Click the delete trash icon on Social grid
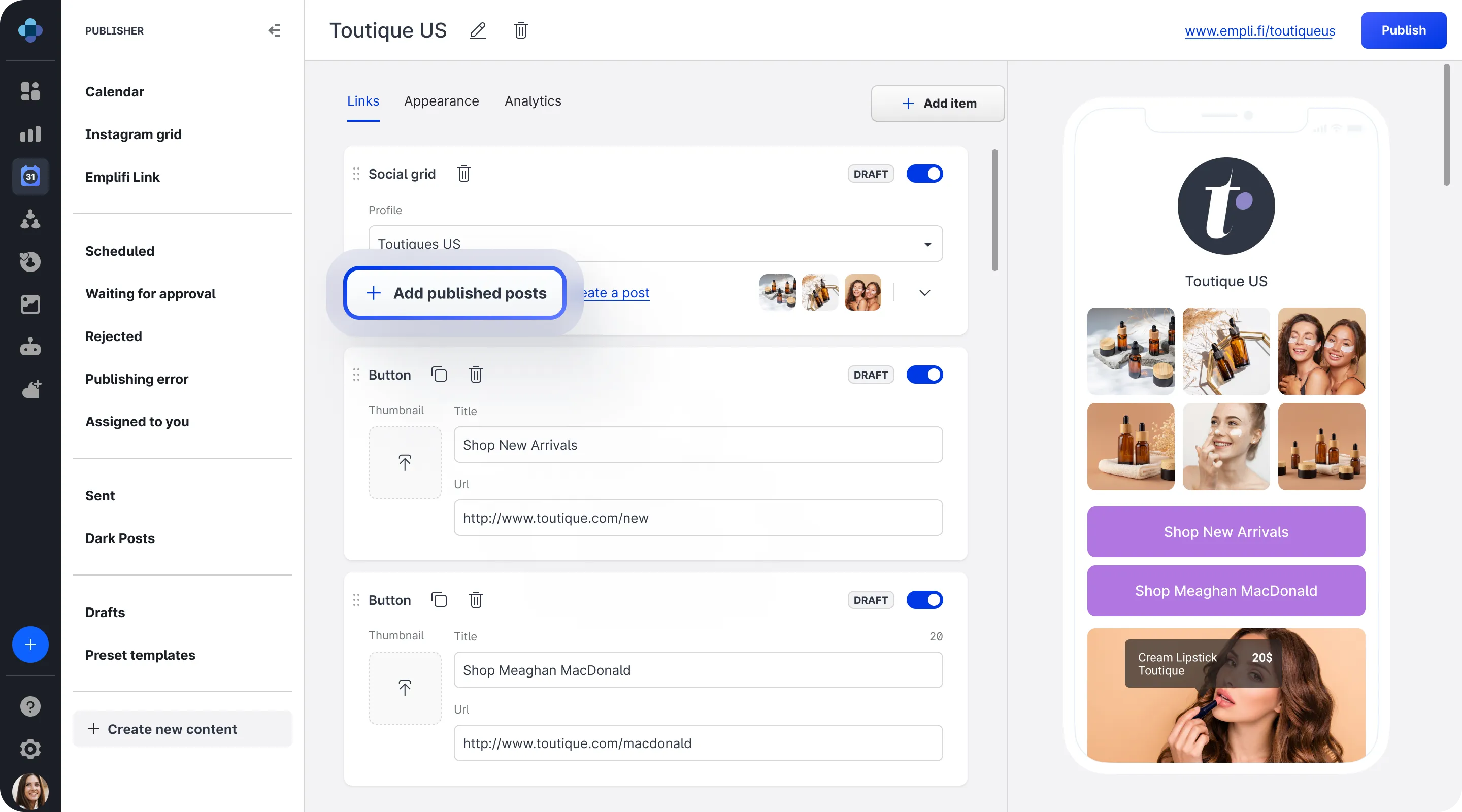This screenshot has height=812, width=1462. [464, 174]
